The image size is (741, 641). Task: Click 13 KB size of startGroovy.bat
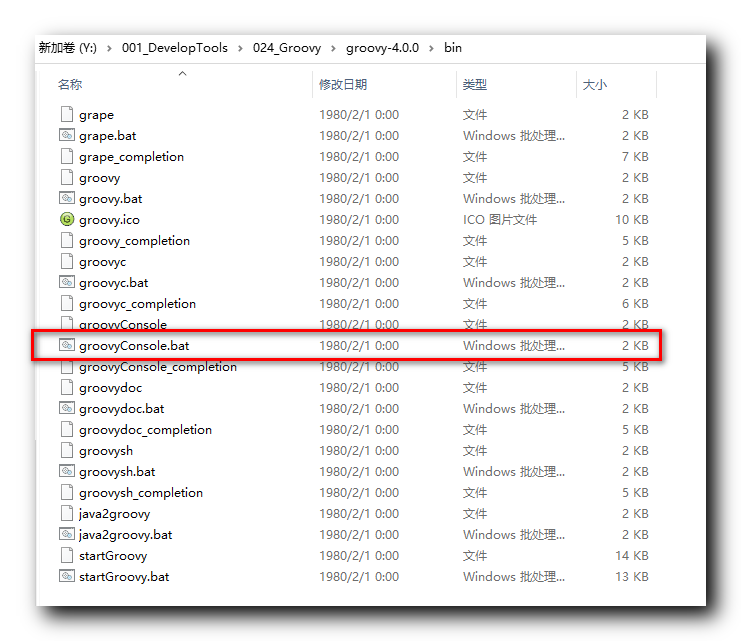coord(632,576)
